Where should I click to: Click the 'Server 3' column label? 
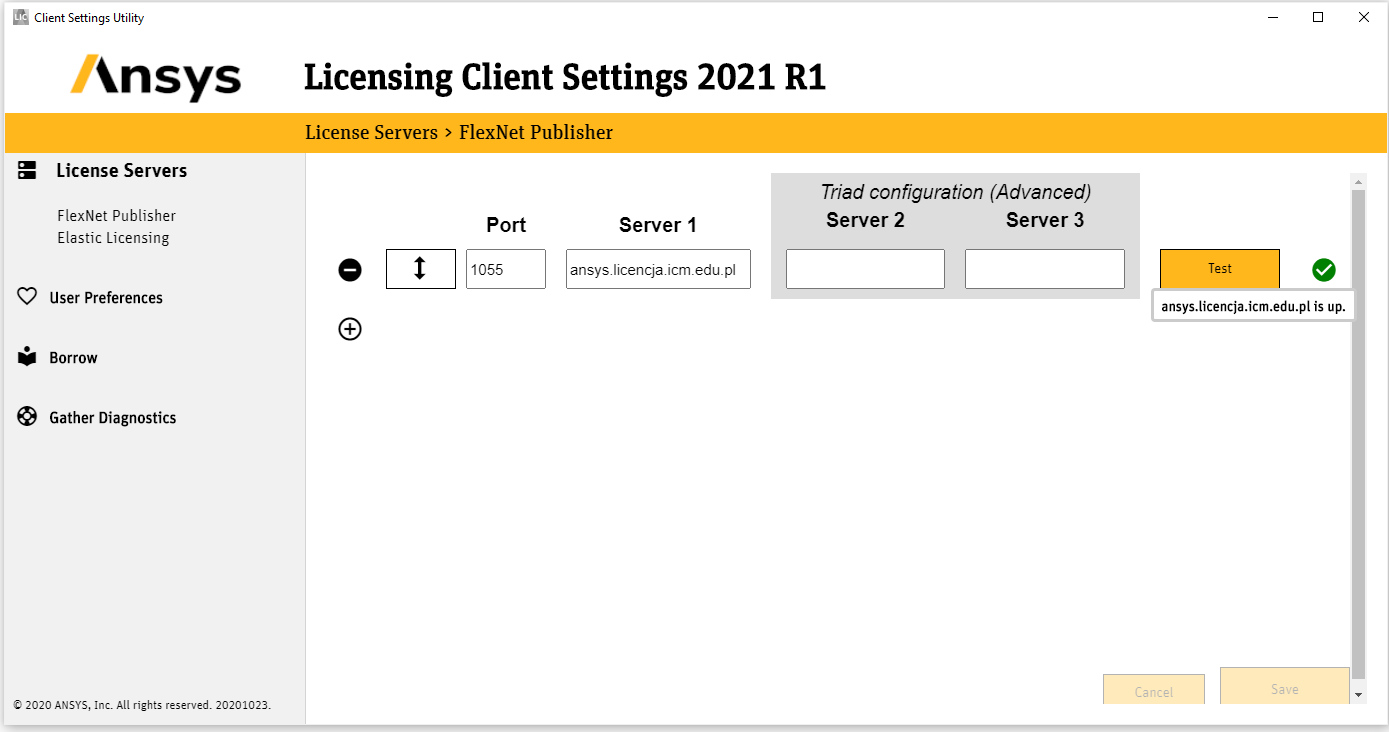click(1045, 220)
